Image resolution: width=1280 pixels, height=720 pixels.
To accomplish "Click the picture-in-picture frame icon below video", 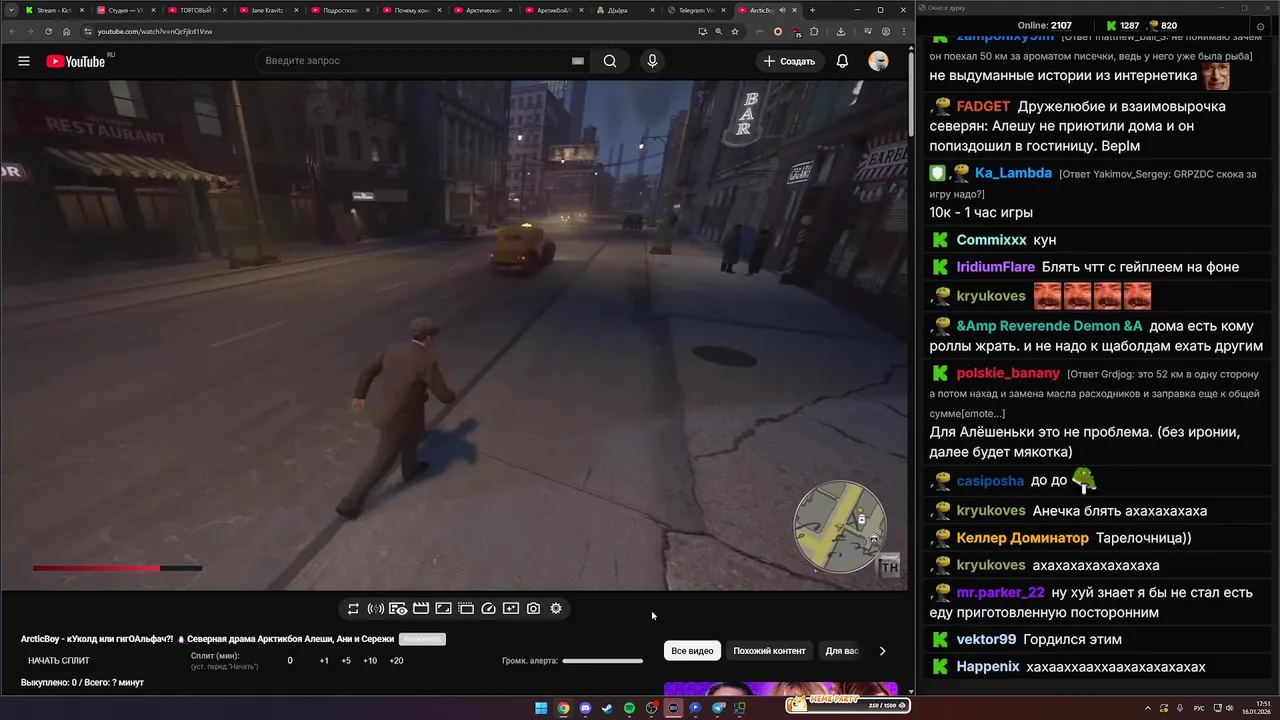I will pos(443,608).
